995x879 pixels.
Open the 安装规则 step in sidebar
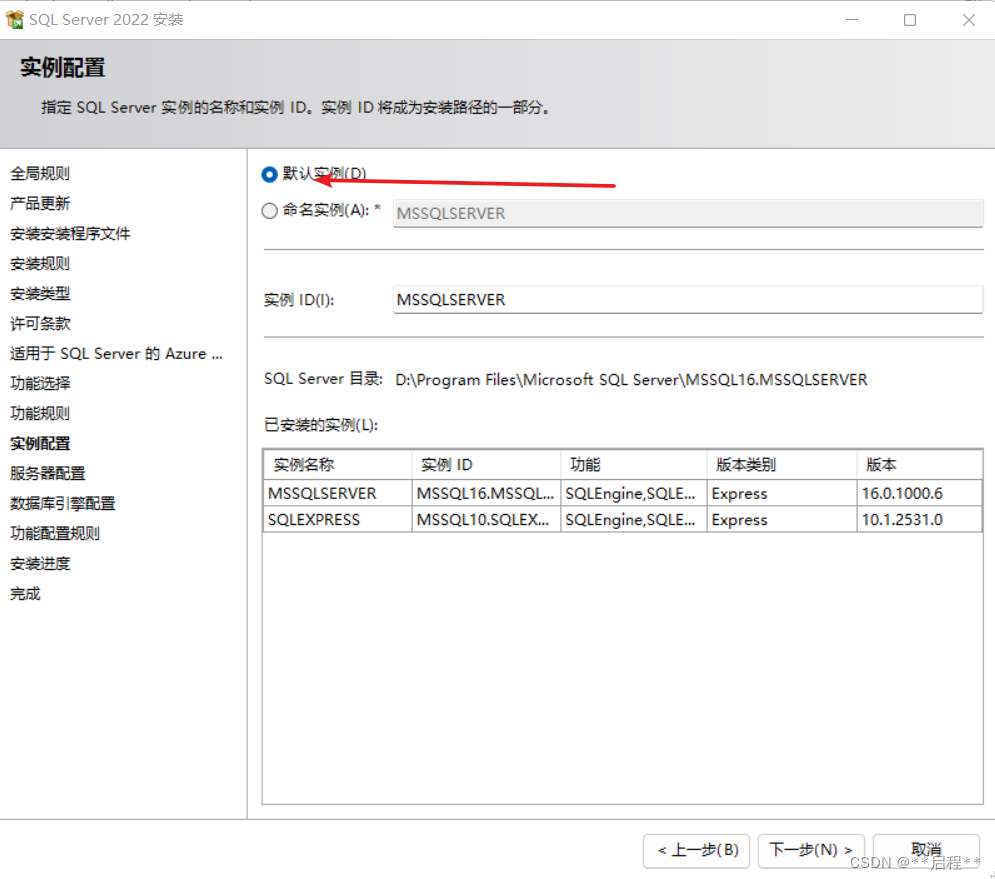click(x=40, y=263)
